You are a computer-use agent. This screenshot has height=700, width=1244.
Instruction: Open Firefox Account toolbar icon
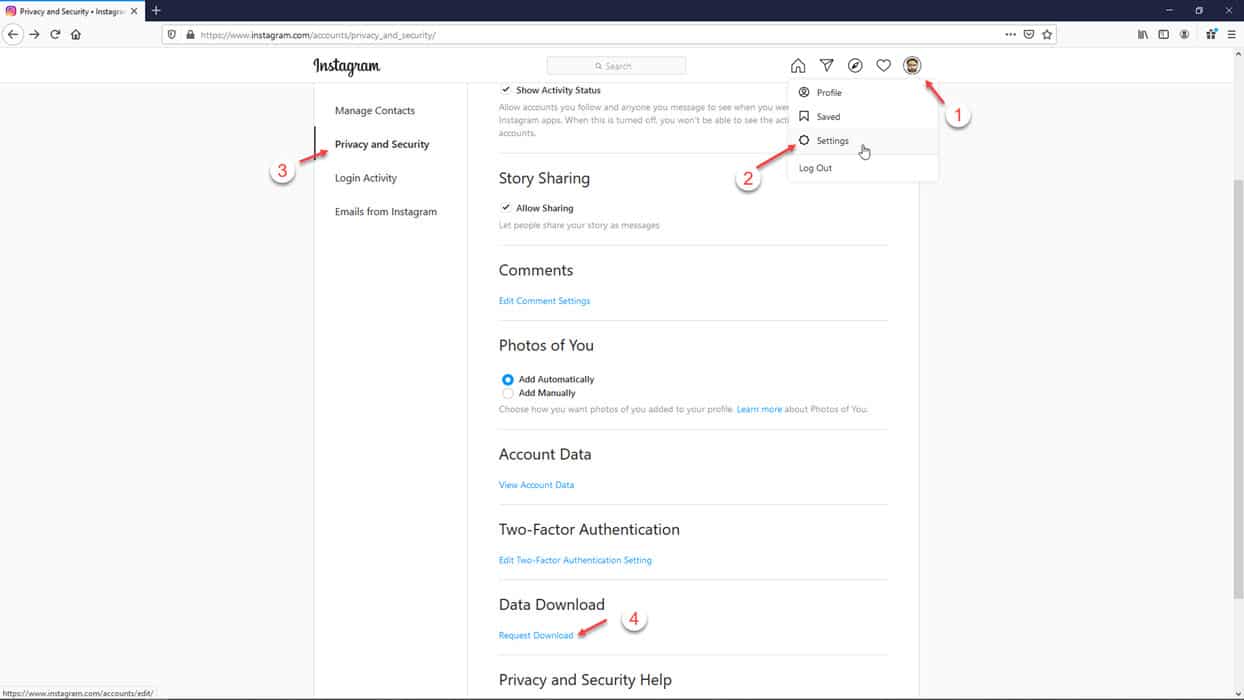[1185, 34]
